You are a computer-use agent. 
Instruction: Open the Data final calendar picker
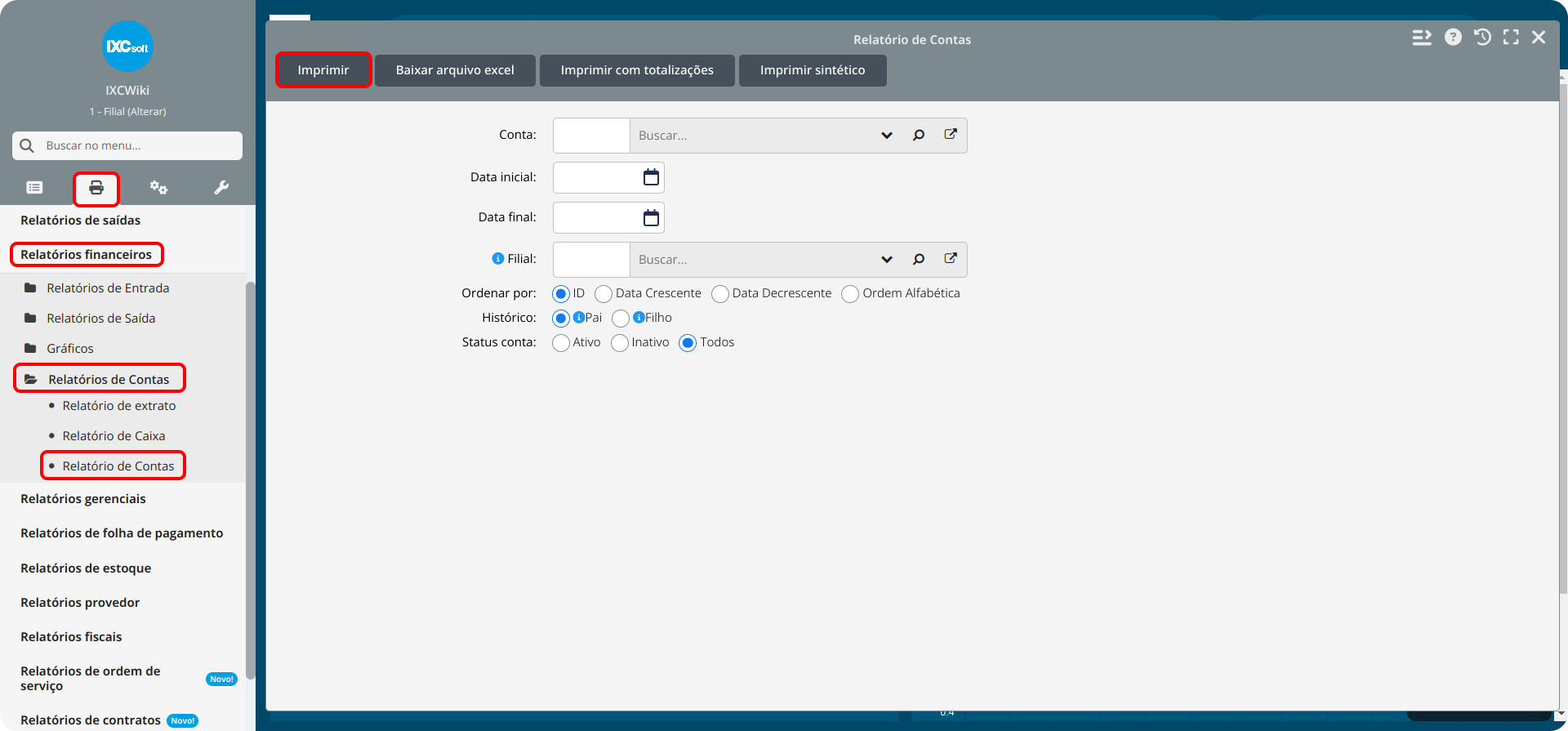pyautogui.click(x=651, y=218)
